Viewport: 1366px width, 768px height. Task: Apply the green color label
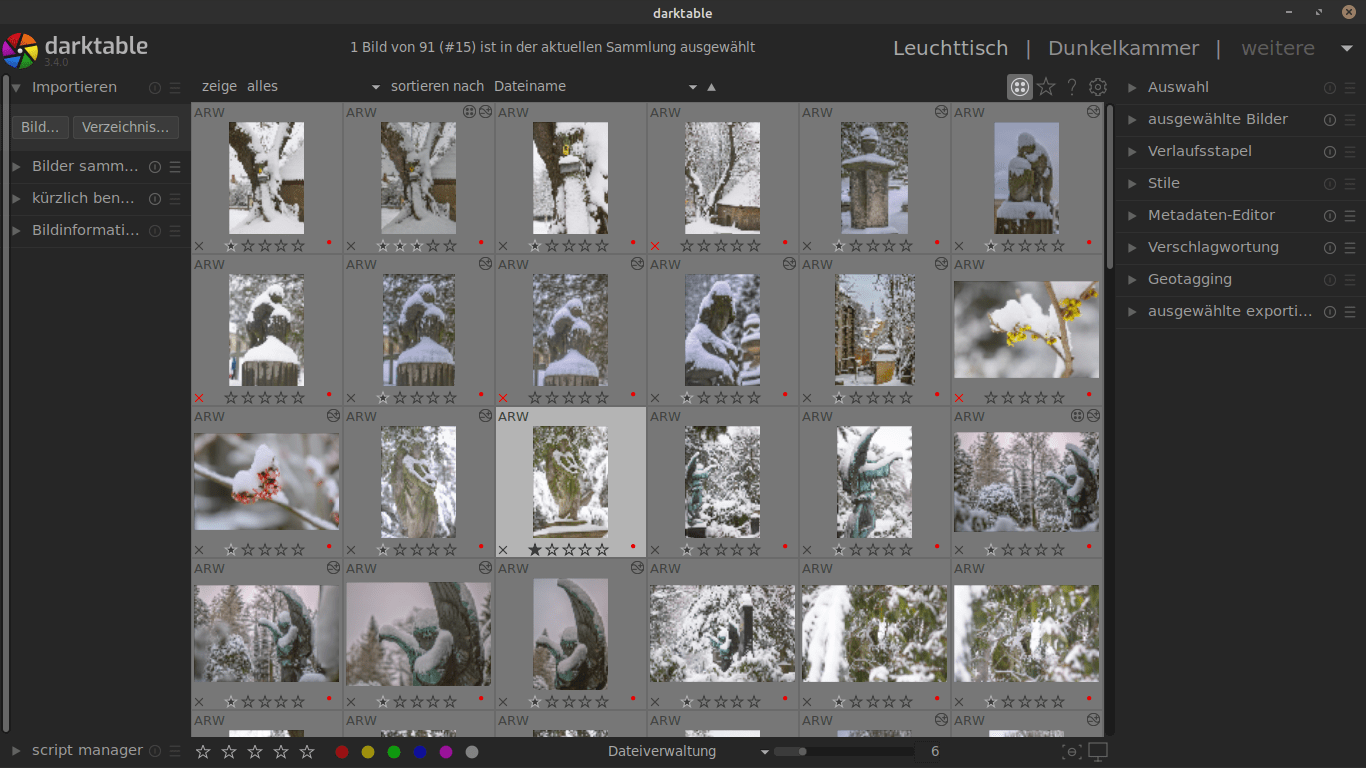394,752
